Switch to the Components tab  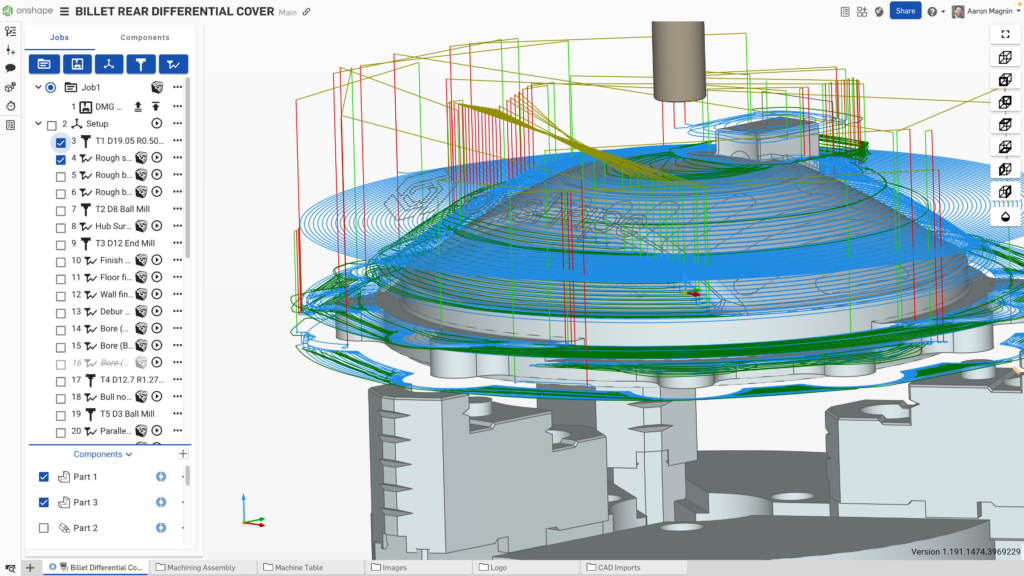pyautogui.click(x=145, y=37)
